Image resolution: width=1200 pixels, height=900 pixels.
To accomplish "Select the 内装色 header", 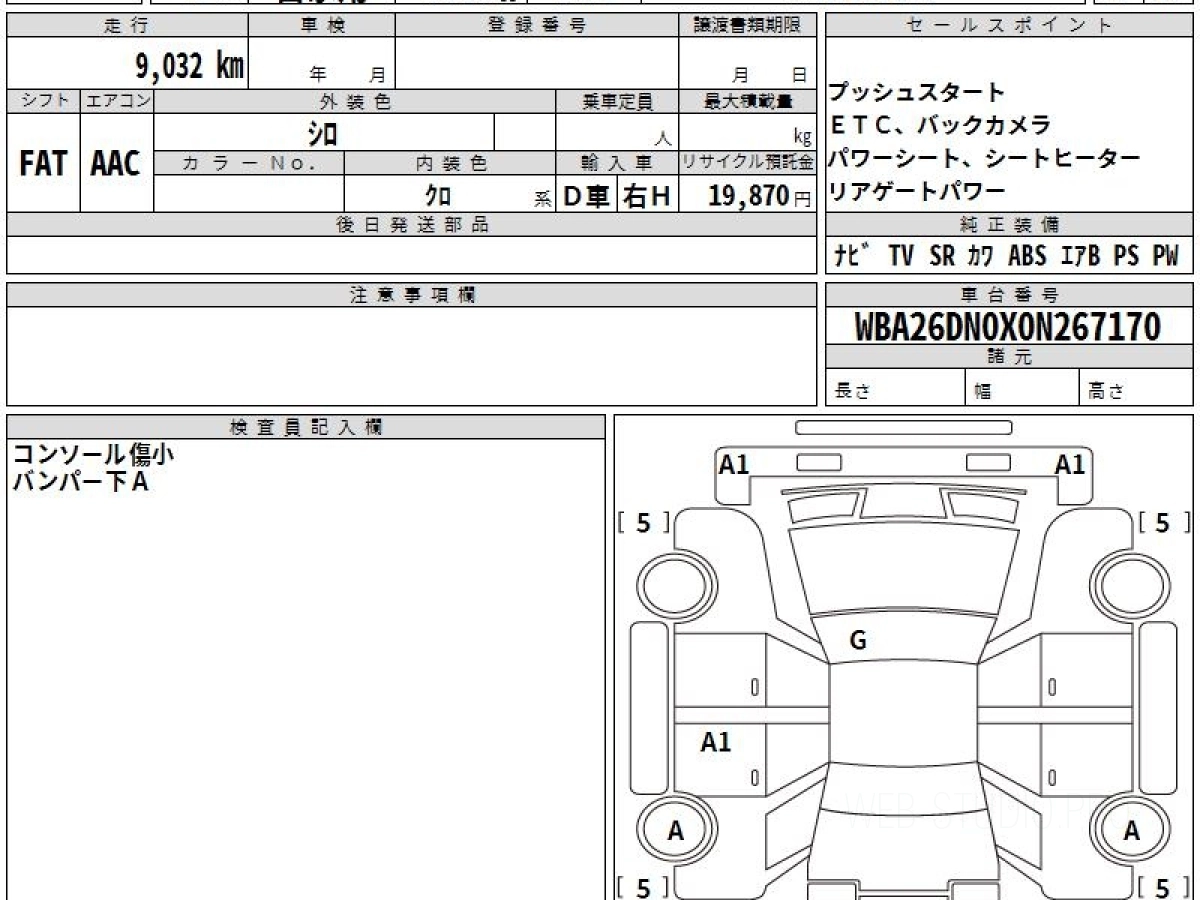I will coord(450,162).
